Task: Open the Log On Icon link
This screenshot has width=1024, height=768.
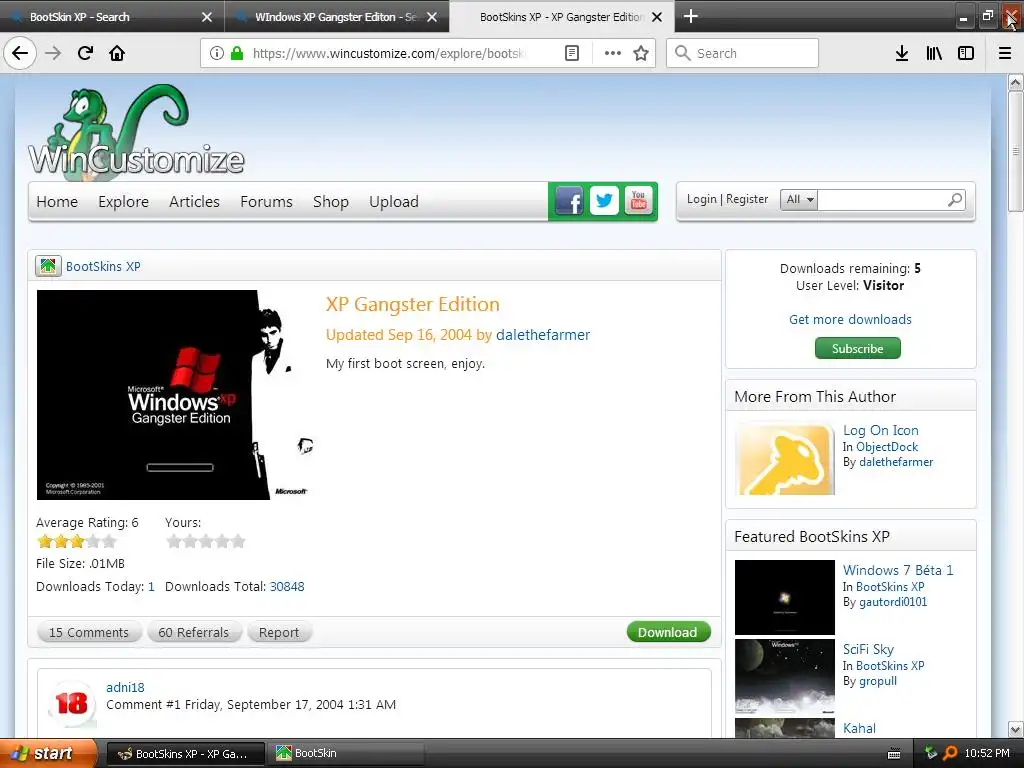Action: point(880,430)
